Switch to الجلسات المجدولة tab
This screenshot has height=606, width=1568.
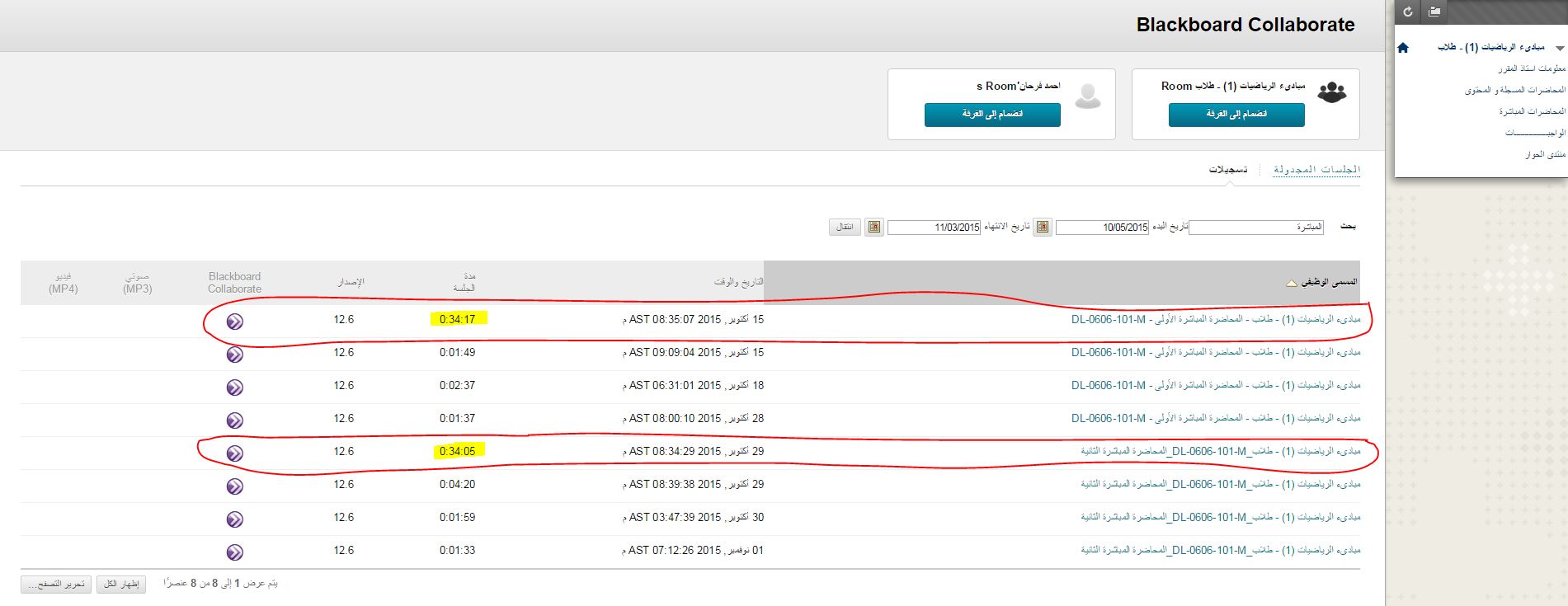point(1316,169)
